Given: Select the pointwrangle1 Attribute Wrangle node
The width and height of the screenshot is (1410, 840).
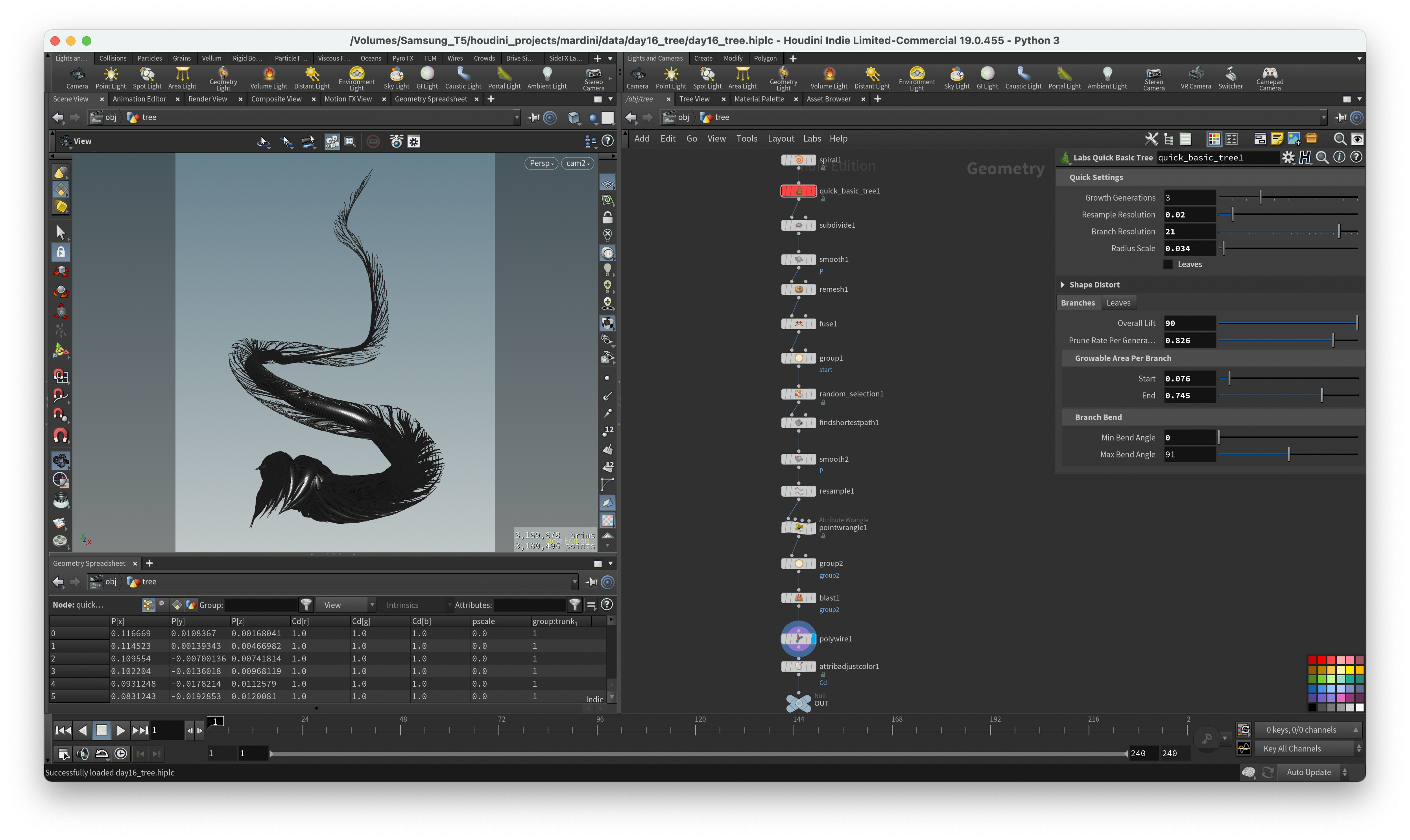Looking at the screenshot, I should 798,527.
